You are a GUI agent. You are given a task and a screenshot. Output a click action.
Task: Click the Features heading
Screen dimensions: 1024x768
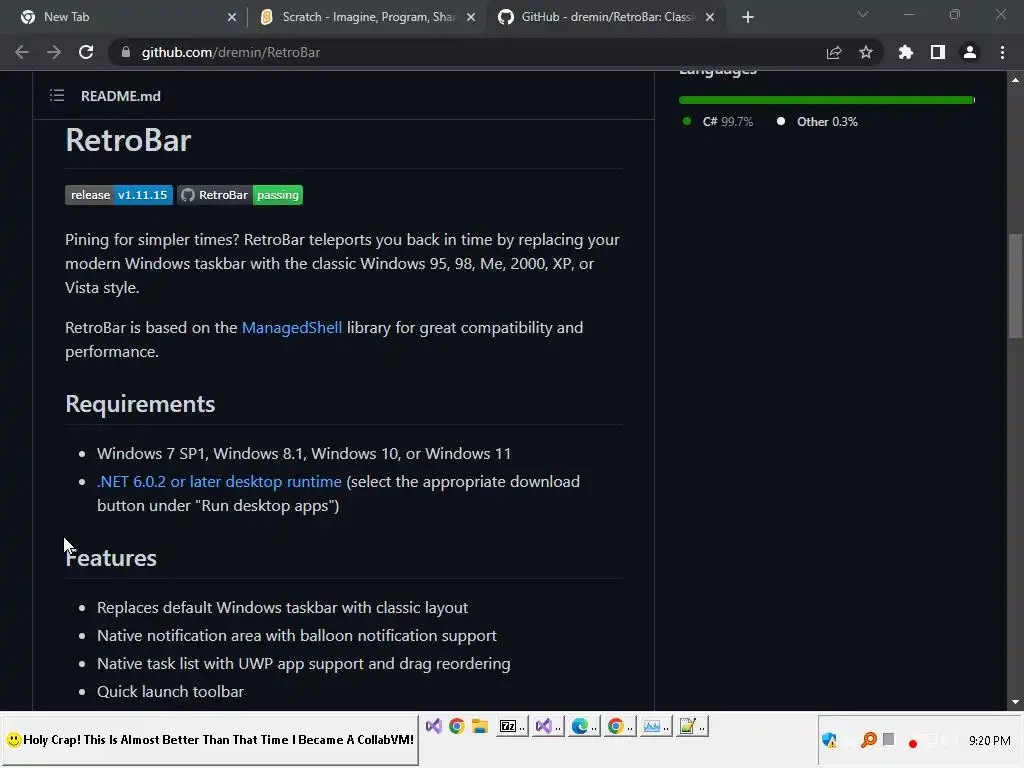tap(111, 558)
